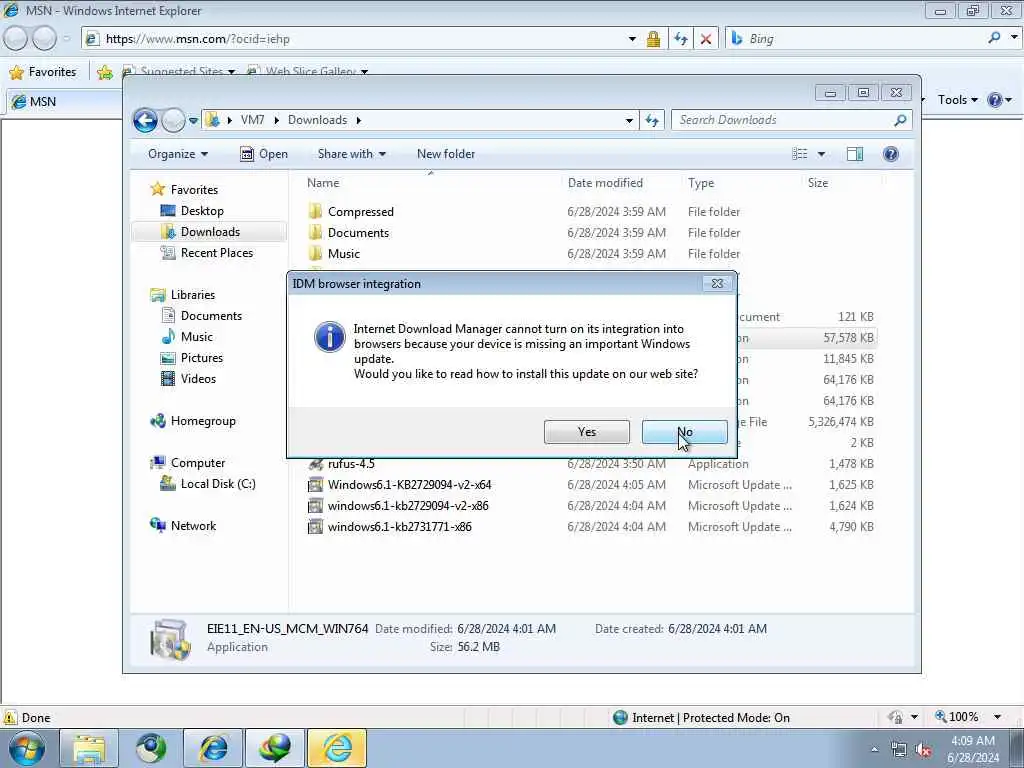Close the IDM browser integration dialog
1024x768 pixels.
pyautogui.click(x=717, y=283)
